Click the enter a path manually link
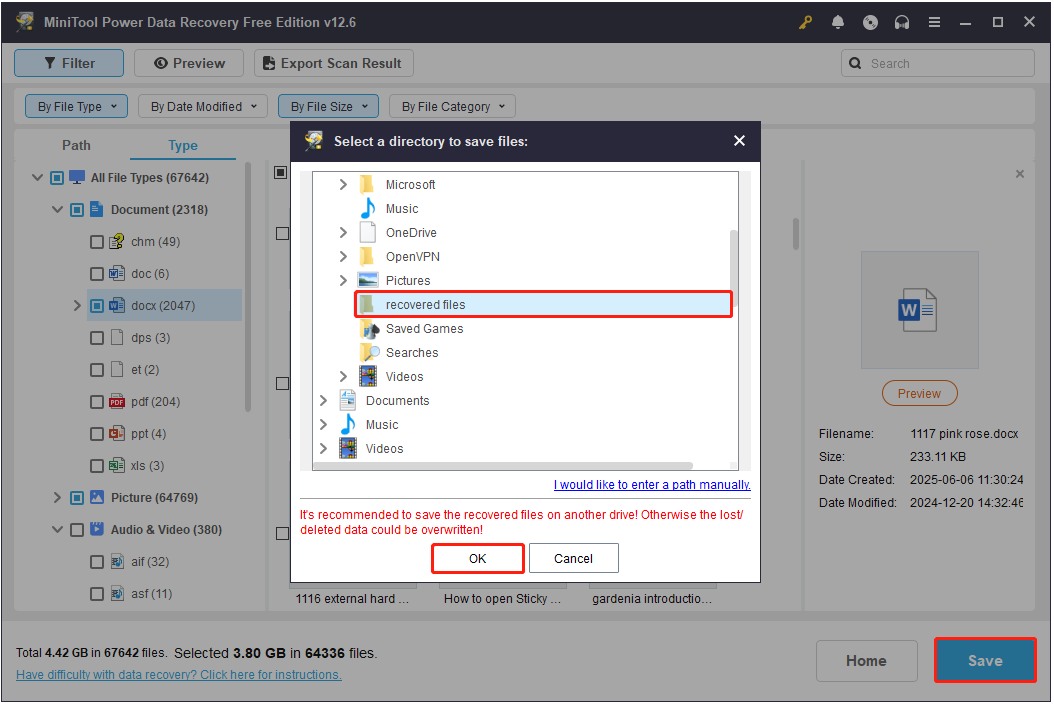Screen dimensions: 1054x705 point(651,484)
